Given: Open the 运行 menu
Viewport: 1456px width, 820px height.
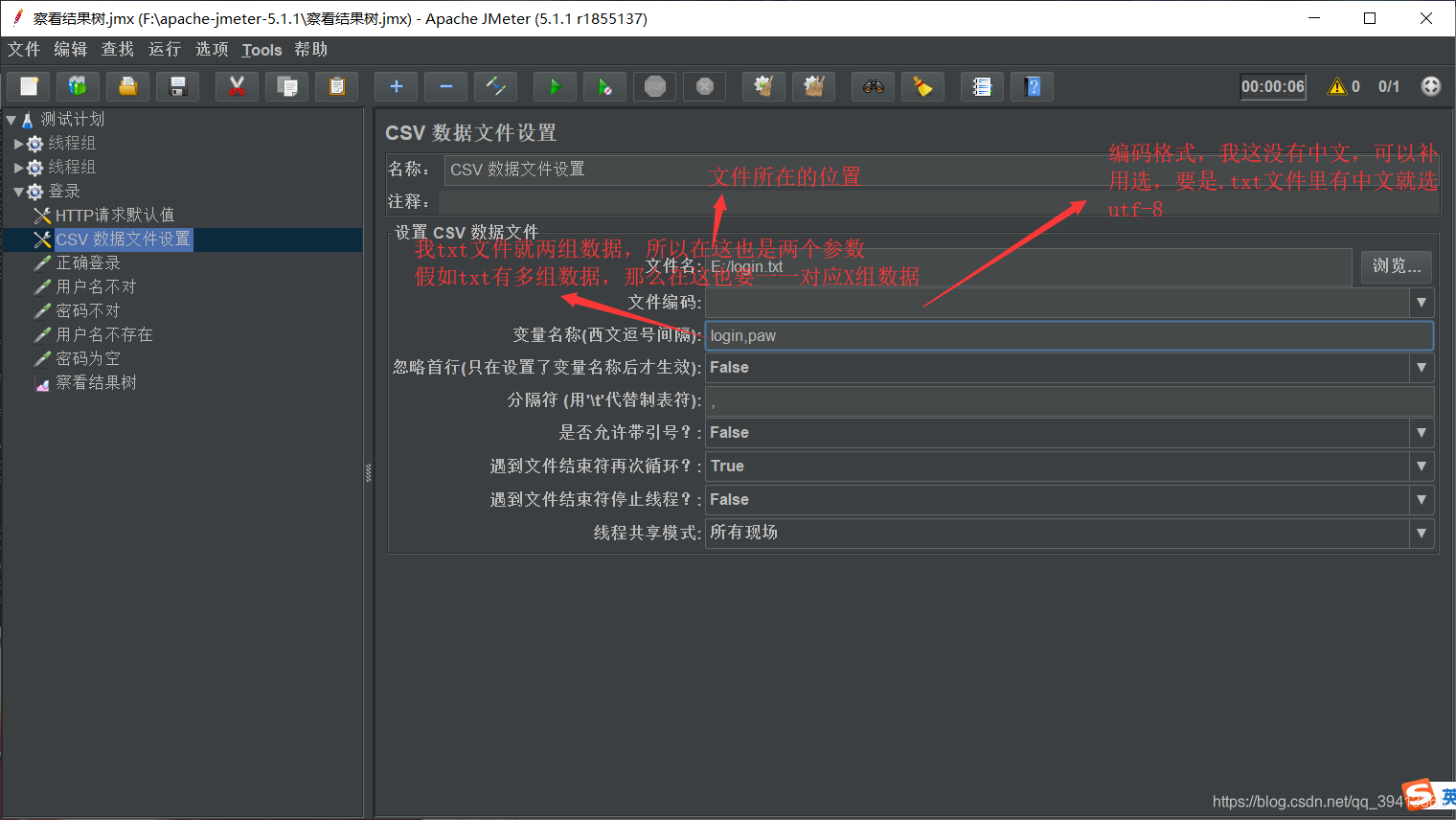Looking at the screenshot, I should pyautogui.click(x=165, y=49).
